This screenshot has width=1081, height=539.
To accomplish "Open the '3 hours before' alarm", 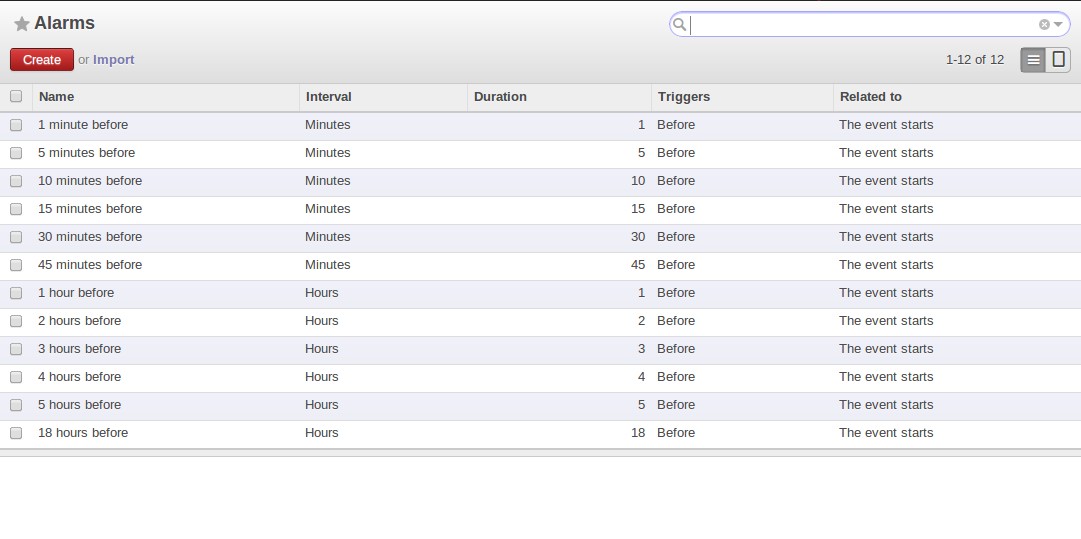I will 79,349.
